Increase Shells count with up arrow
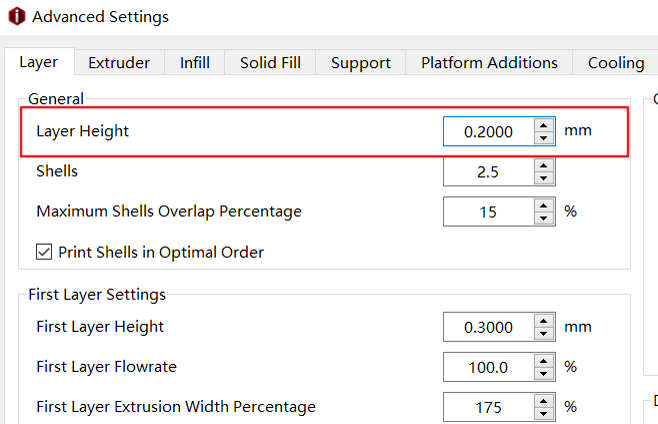The width and height of the screenshot is (658, 424). click(x=544, y=165)
